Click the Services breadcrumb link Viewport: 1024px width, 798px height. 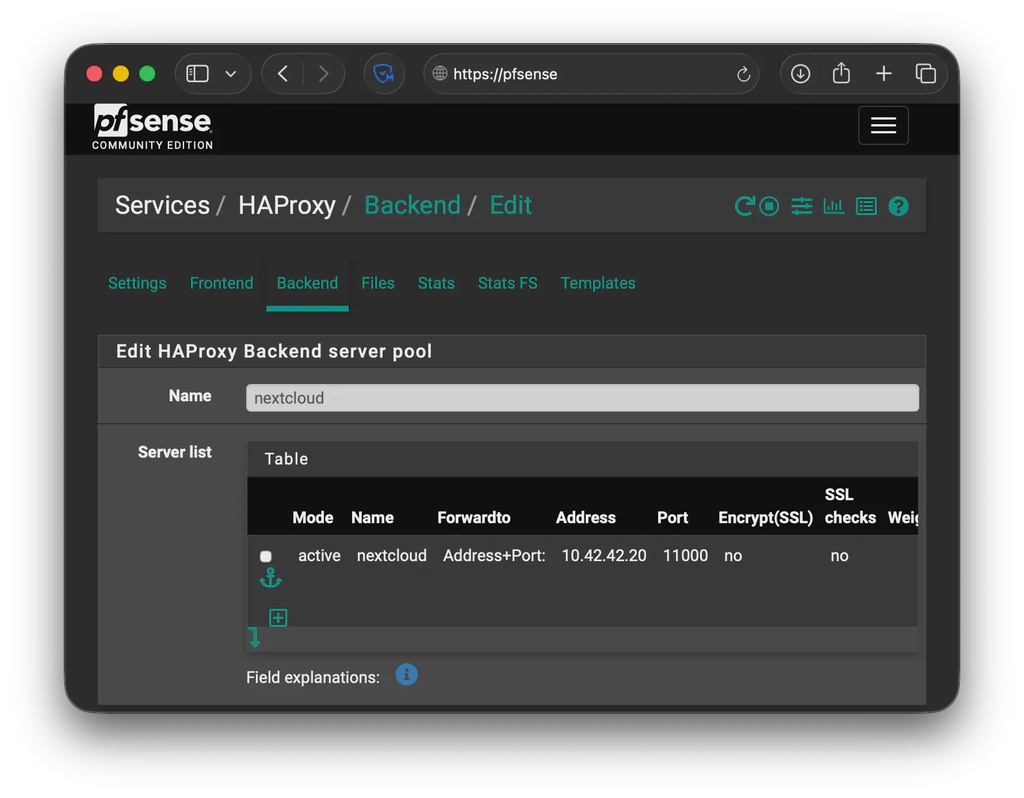point(162,205)
